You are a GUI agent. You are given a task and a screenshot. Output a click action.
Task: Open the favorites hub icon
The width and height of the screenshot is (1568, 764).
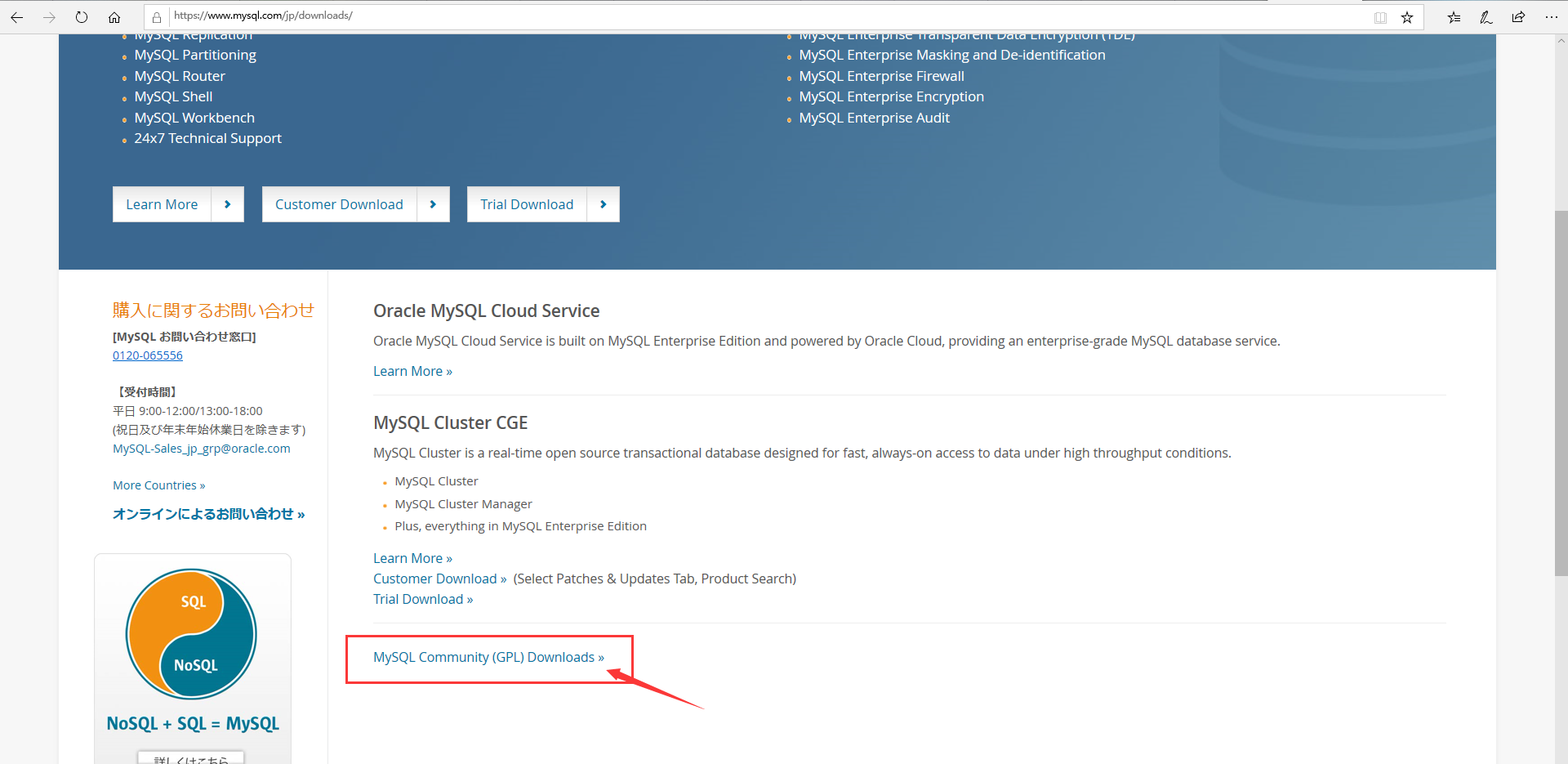point(1454,17)
